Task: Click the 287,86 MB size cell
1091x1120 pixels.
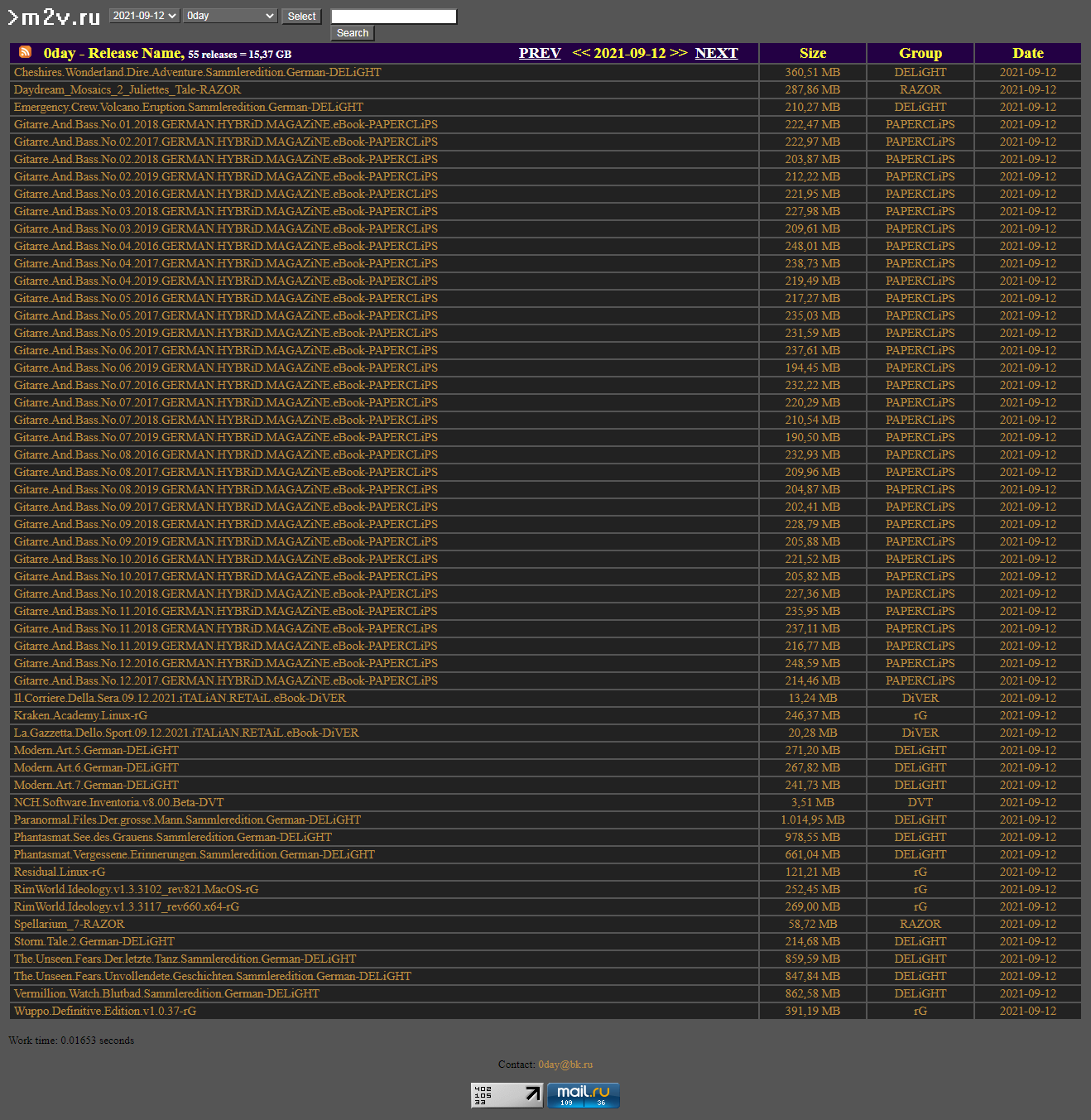Action: 813,89
